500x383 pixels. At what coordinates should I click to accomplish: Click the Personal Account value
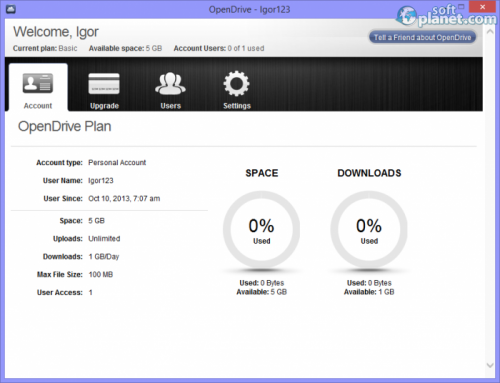tap(117, 163)
